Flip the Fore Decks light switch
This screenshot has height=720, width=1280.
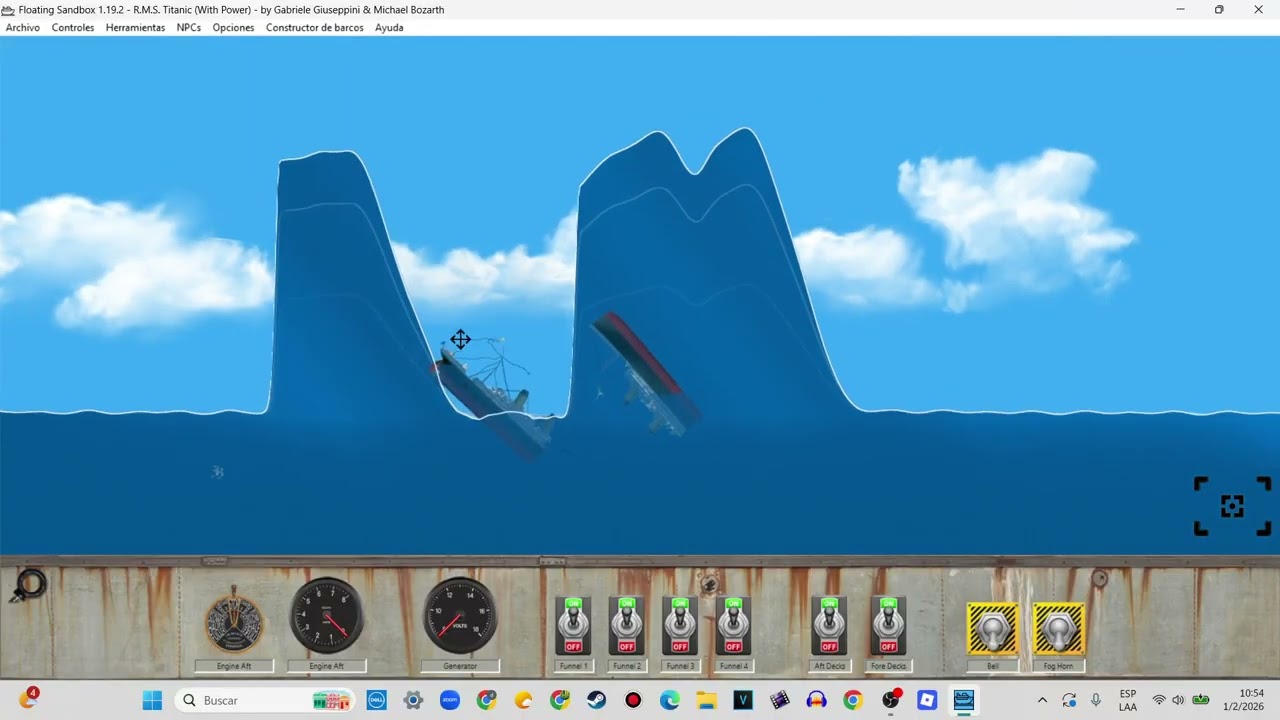point(888,626)
